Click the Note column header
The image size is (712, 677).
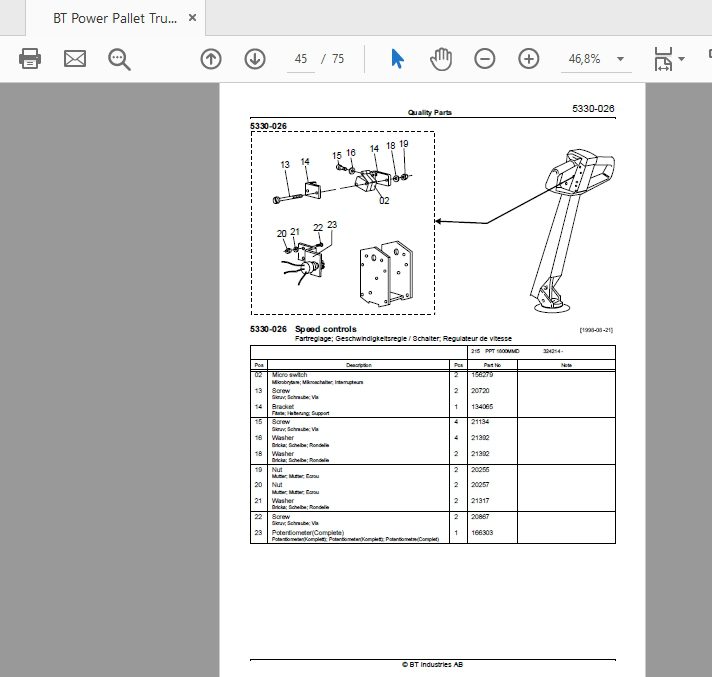[x=566, y=365]
